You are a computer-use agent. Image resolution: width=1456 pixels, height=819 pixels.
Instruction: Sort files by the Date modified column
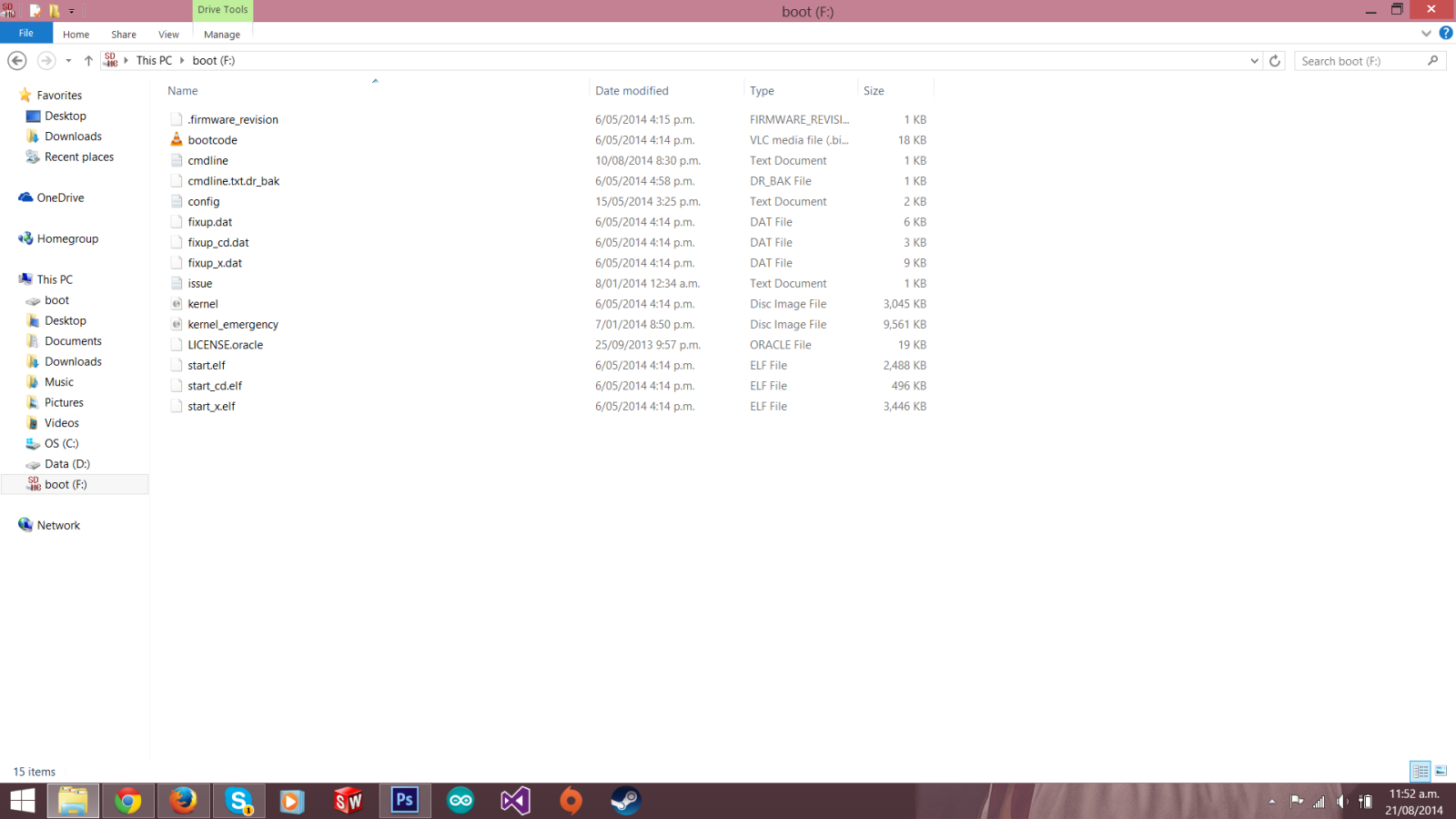tap(632, 91)
